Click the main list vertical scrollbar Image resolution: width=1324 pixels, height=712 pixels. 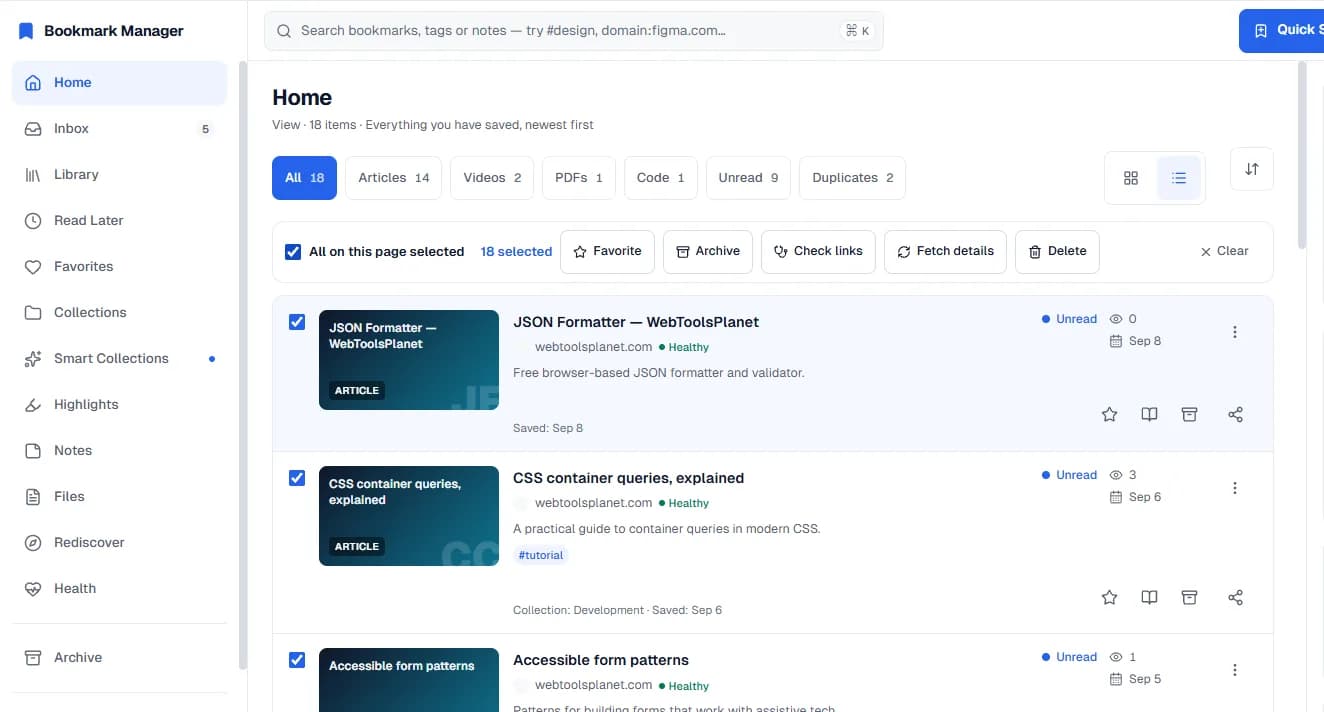[1301, 155]
